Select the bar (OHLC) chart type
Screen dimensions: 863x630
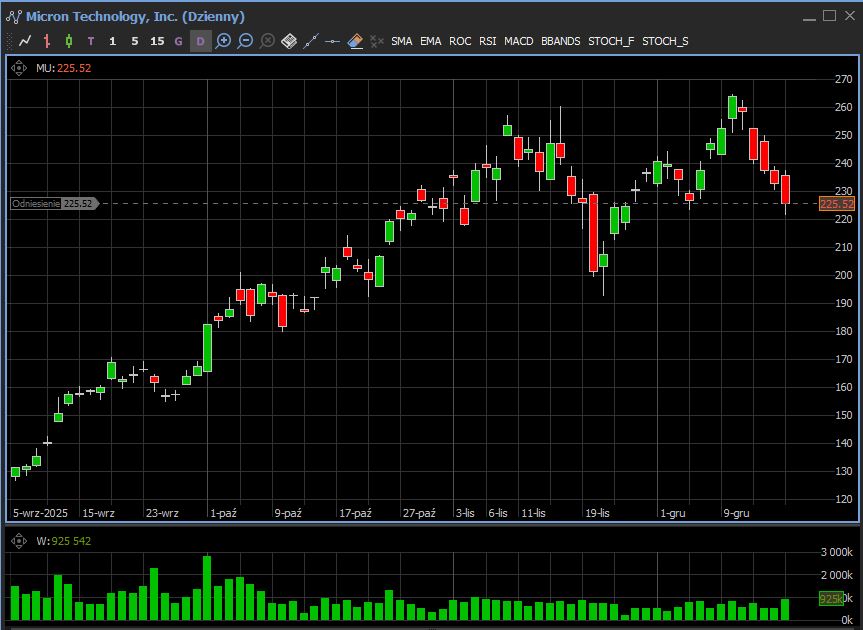pos(47,41)
